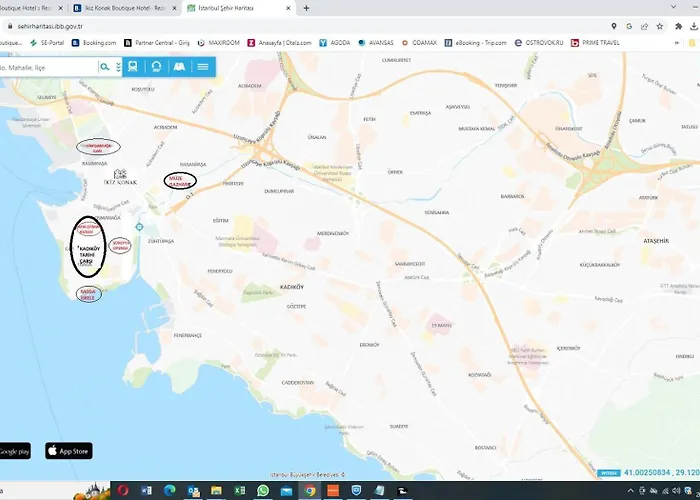Open the public transport (bus) tool
The height and width of the screenshot is (500, 700).
pyautogui.click(x=133, y=67)
